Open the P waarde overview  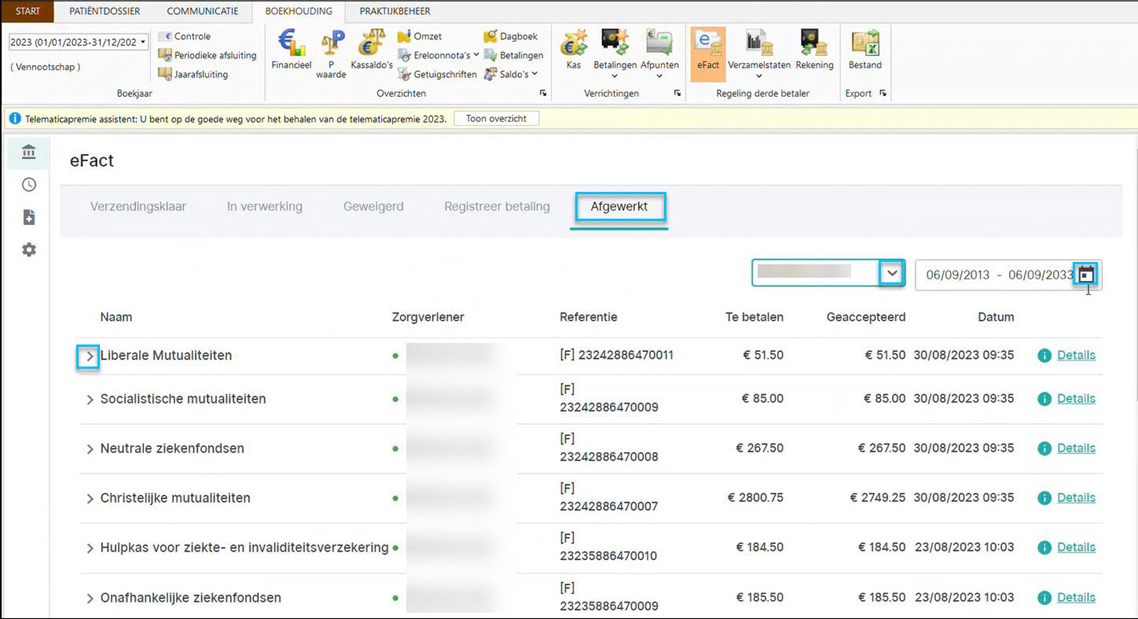[x=332, y=54]
